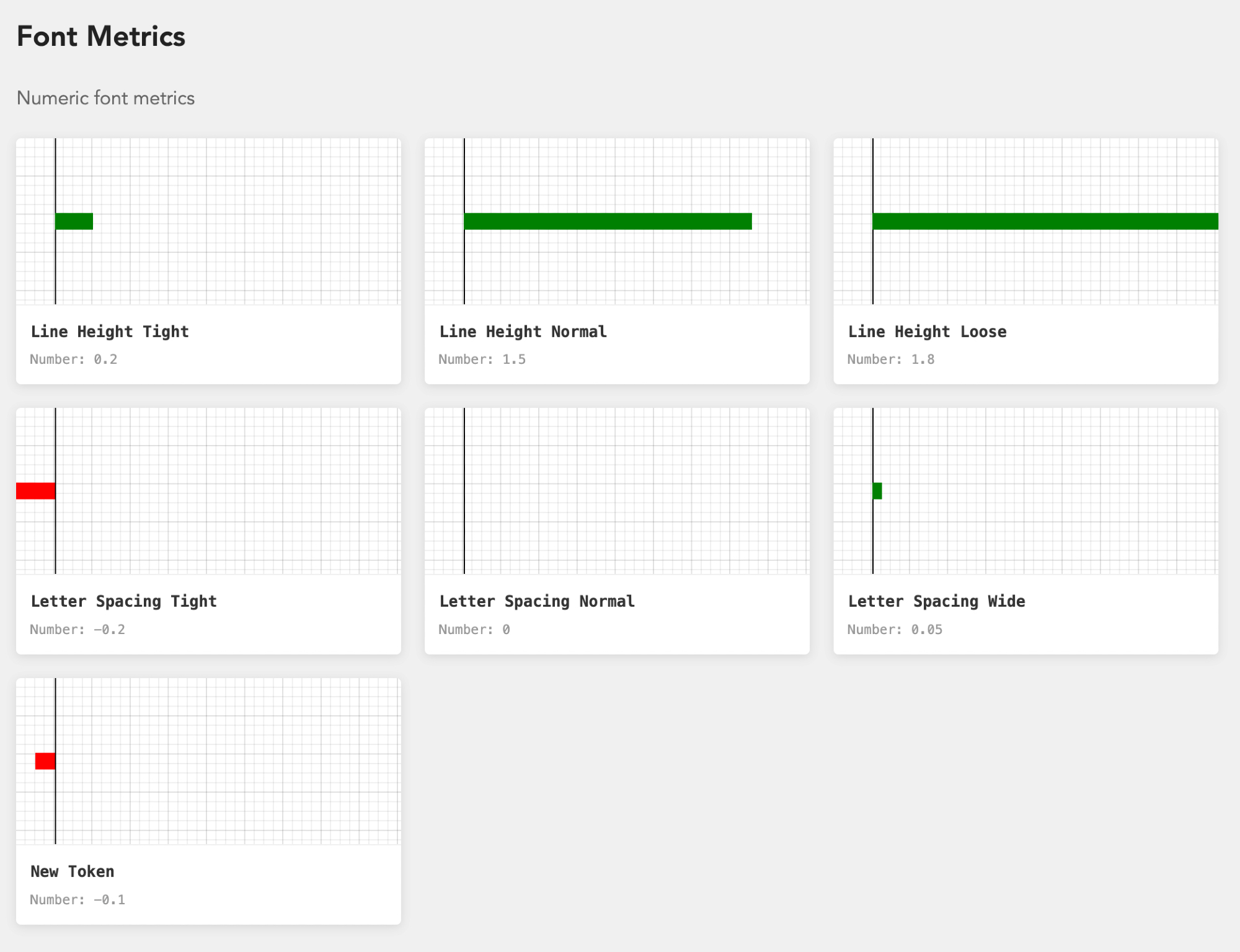The height and width of the screenshot is (952, 1240).
Task: Click the New Token red bar
Action: (x=45, y=761)
